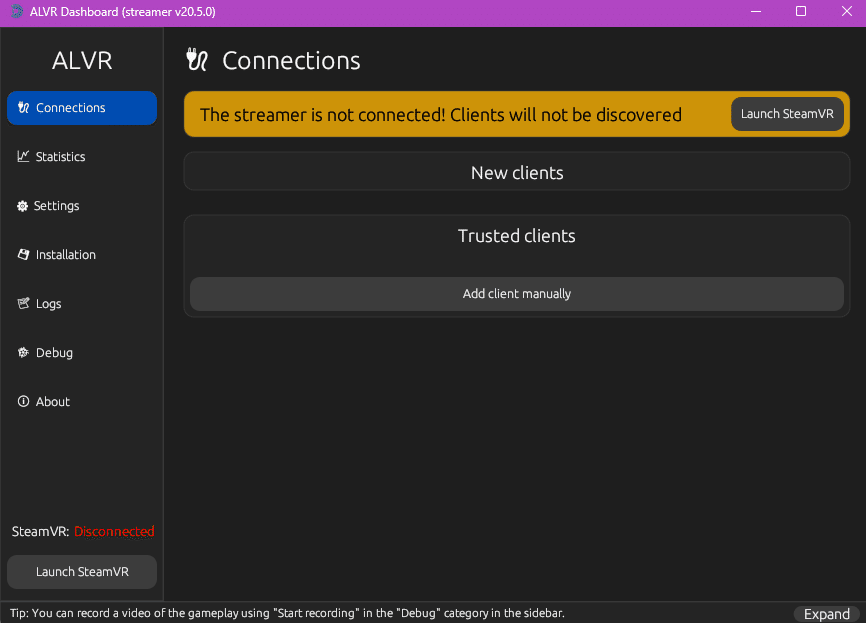Click the chart icon beside Statistics

[23, 156]
